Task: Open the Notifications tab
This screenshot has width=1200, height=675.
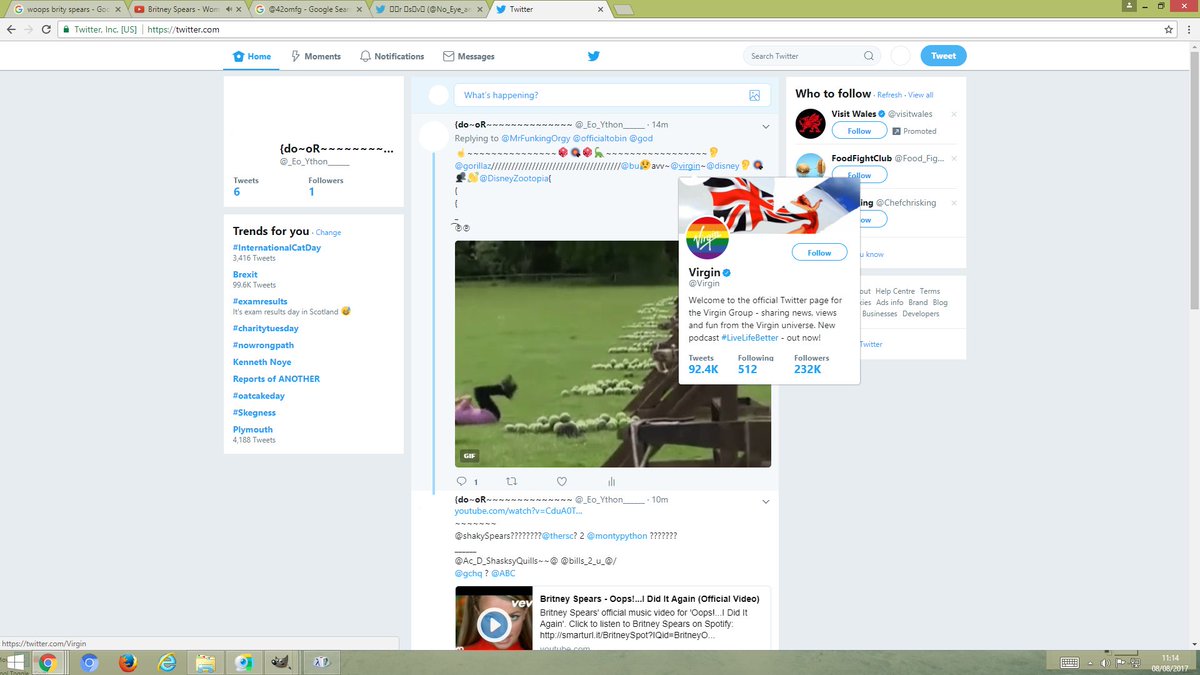Action: [x=392, y=56]
